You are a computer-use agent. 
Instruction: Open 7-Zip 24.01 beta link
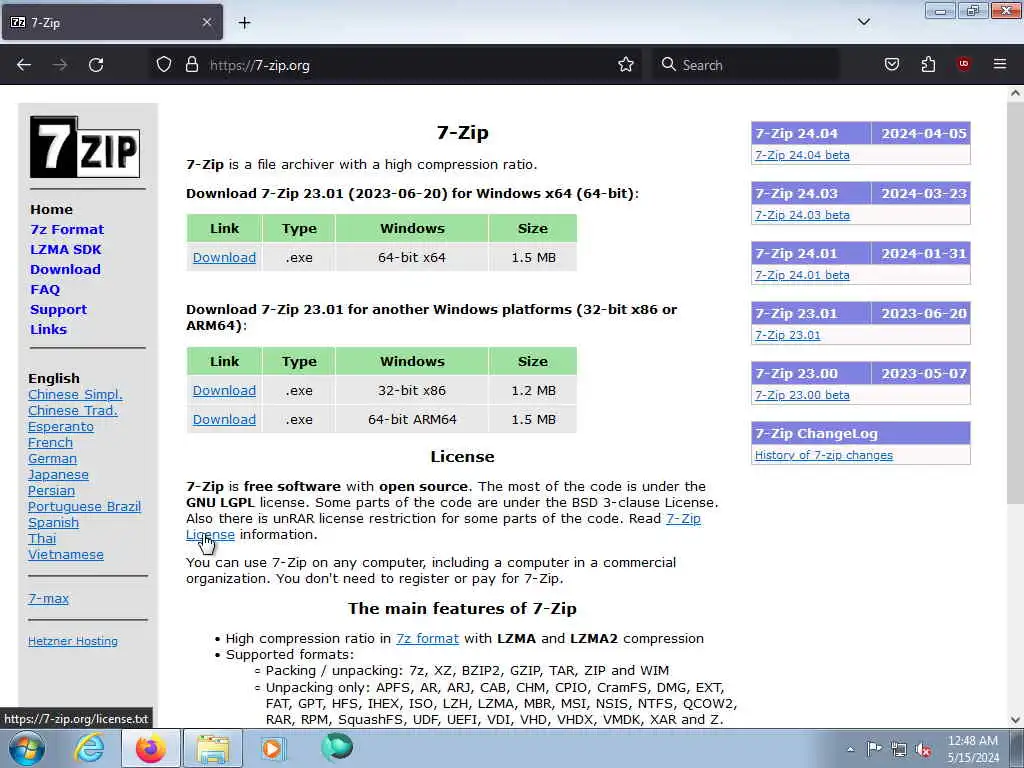[802, 275]
